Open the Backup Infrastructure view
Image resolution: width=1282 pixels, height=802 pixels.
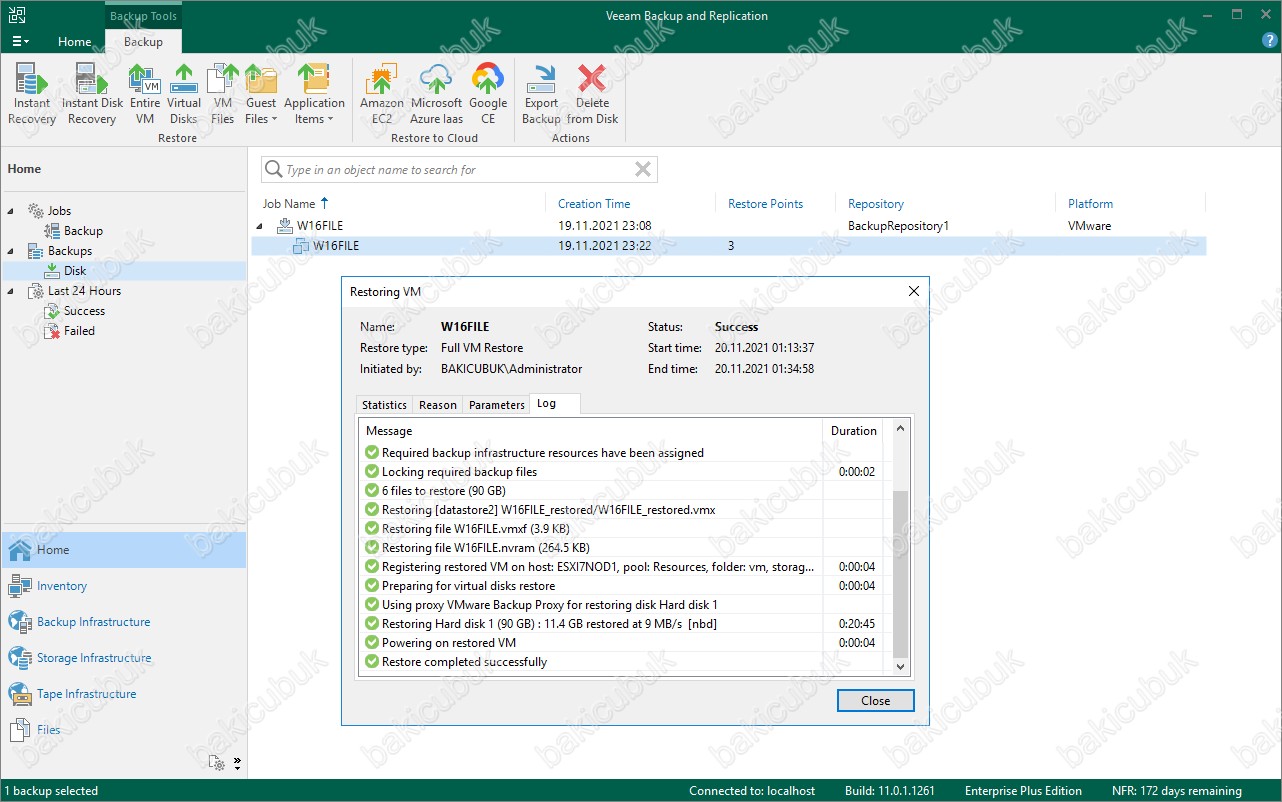coord(124,622)
